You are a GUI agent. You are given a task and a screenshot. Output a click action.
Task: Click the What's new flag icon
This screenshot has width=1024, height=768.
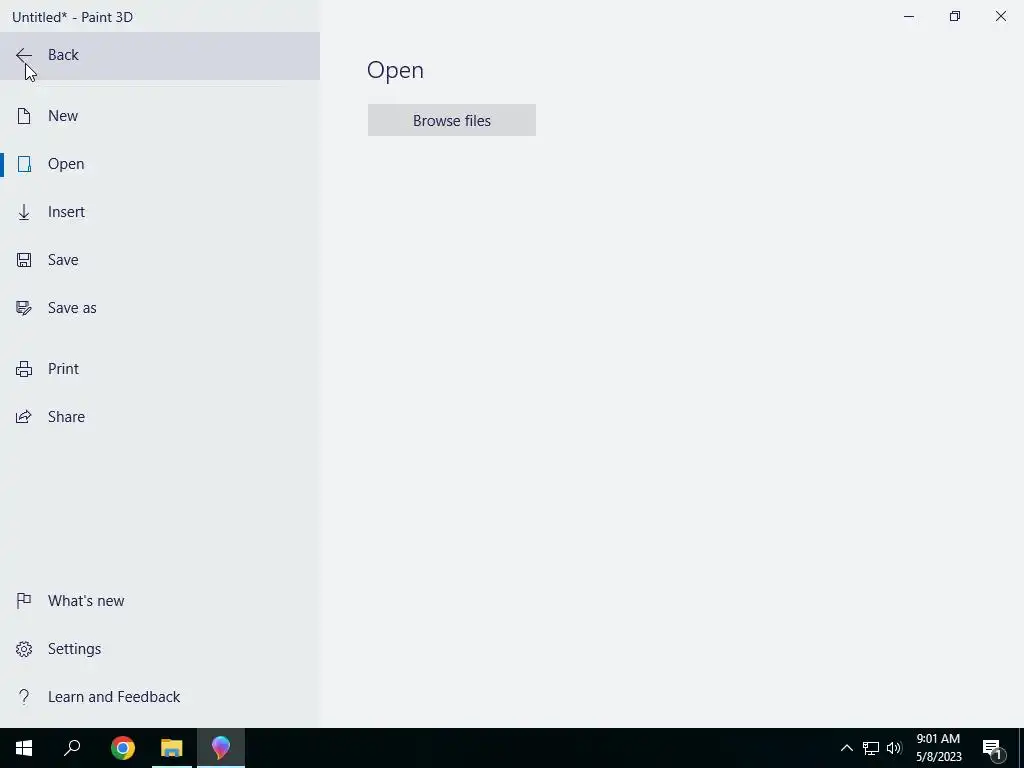pos(24,600)
